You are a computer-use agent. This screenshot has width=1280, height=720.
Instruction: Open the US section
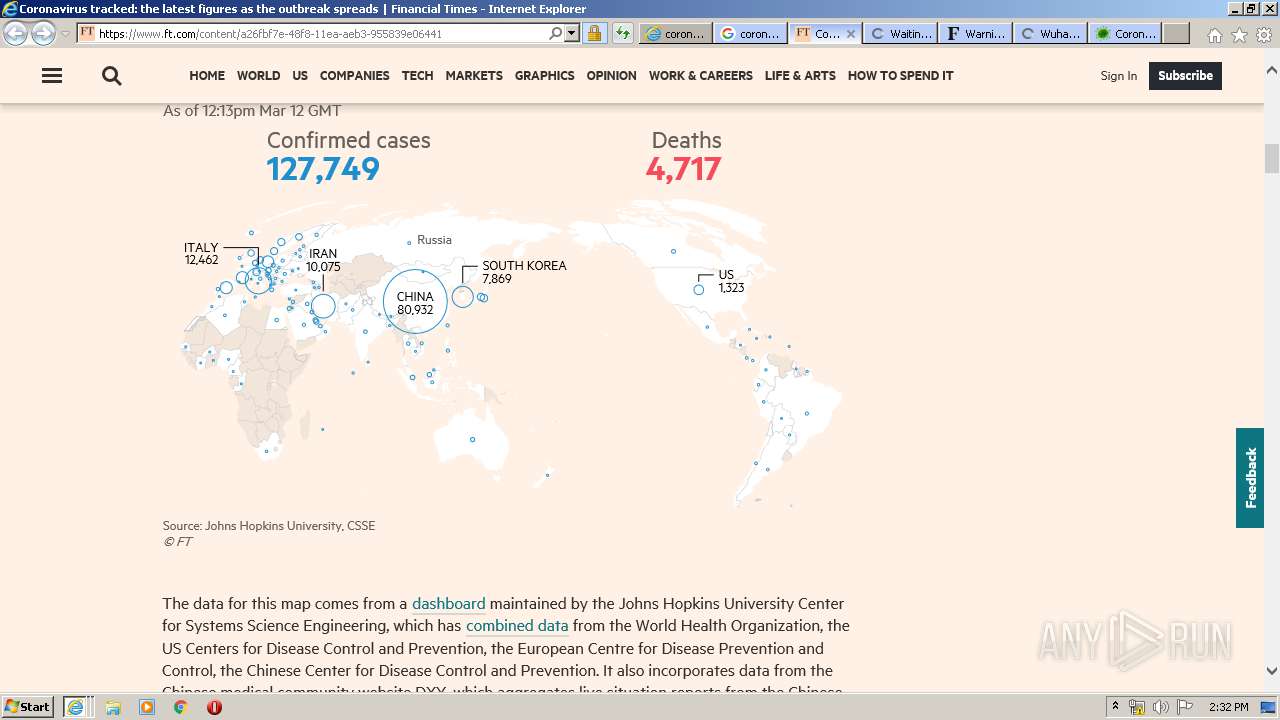click(300, 76)
